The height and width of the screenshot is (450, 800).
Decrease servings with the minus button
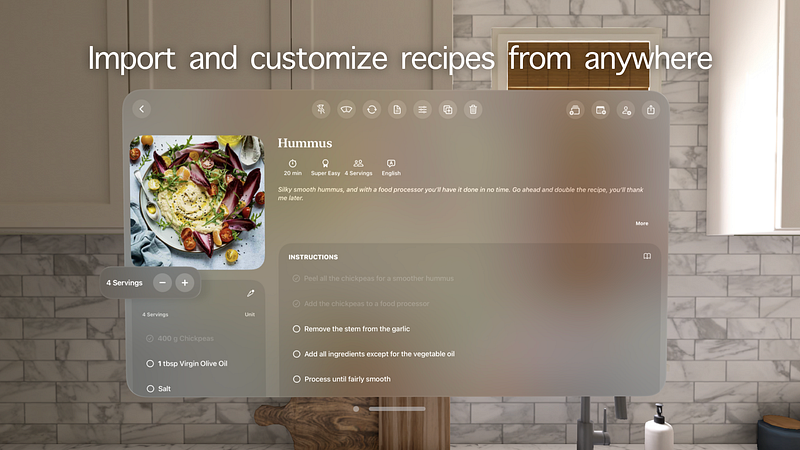click(162, 283)
